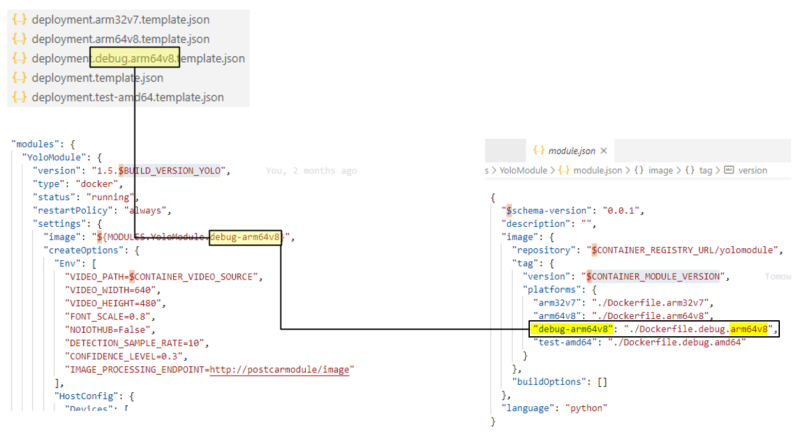Click the VIDEO_HEIGHT=480 entry

115,304
